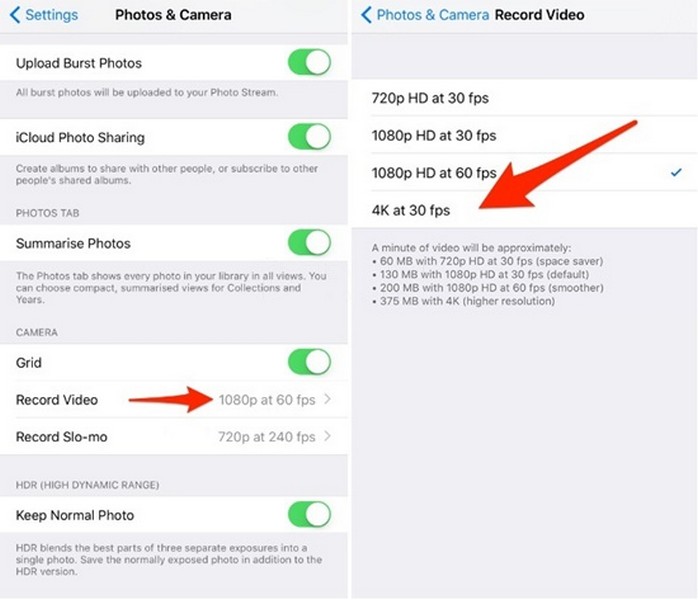Disable iCloud Photo Sharing switch
The image size is (698, 600).
tap(309, 137)
